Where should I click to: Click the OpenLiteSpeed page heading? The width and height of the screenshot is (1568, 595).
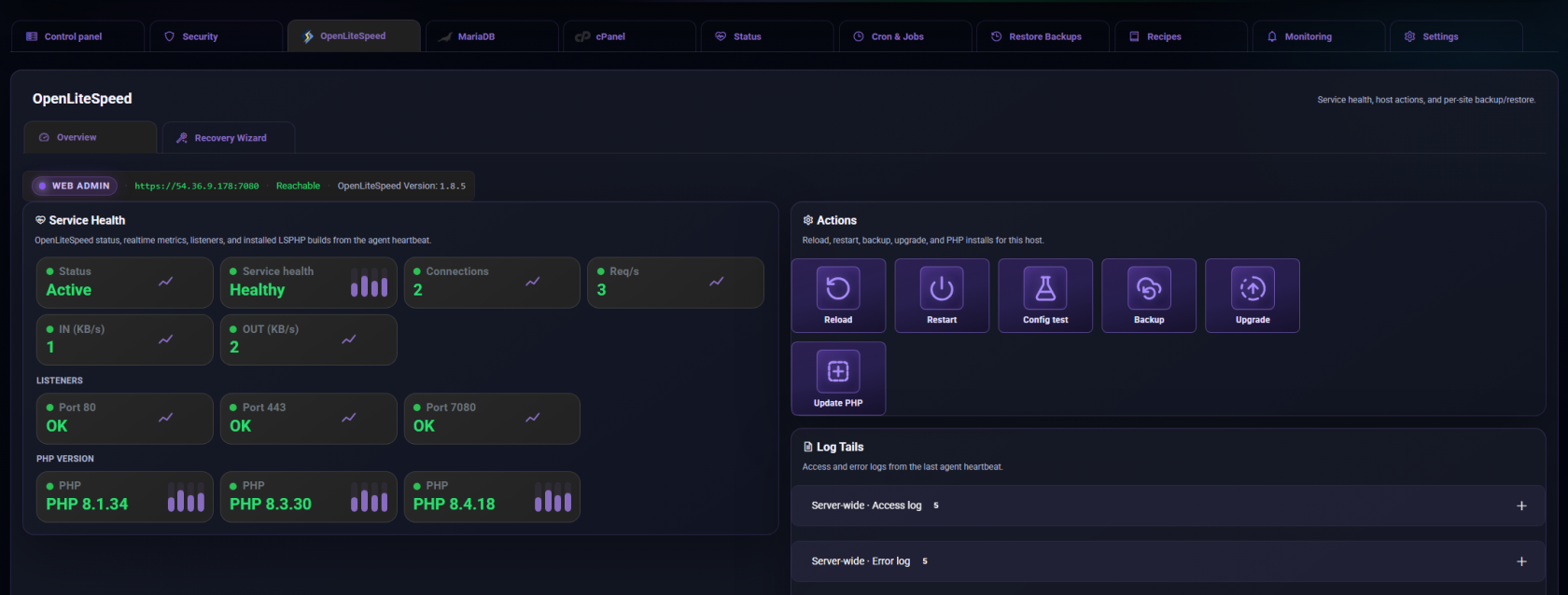click(x=82, y=99)
